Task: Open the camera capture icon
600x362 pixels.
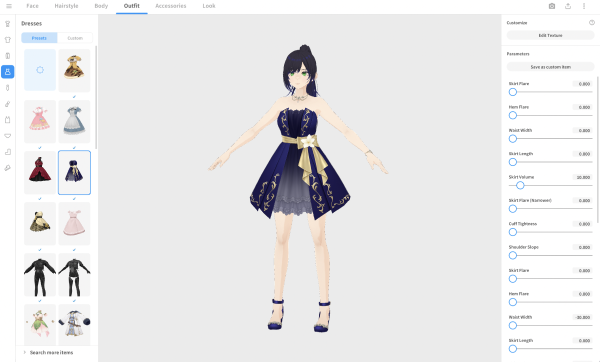Action: point(552,6)
